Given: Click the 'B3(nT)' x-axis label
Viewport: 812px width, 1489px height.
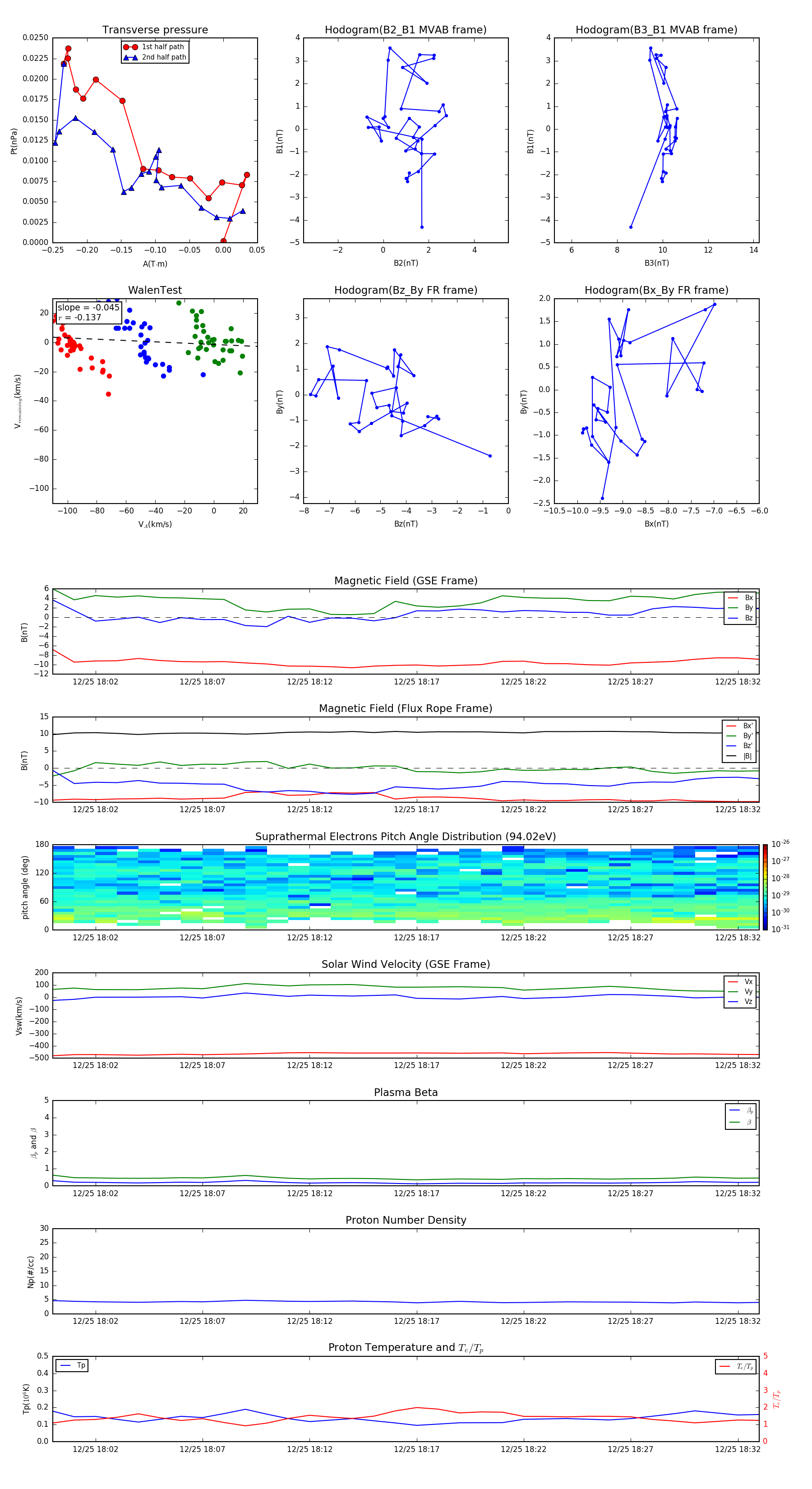Looking at the screenshot, I should point(656,263).
